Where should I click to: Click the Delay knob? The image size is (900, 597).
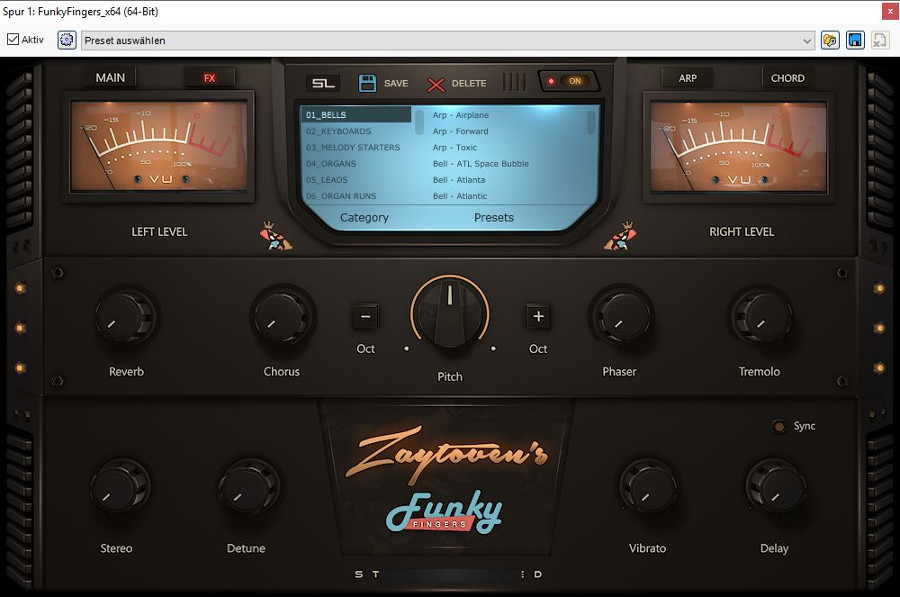[x=775, y=487]
